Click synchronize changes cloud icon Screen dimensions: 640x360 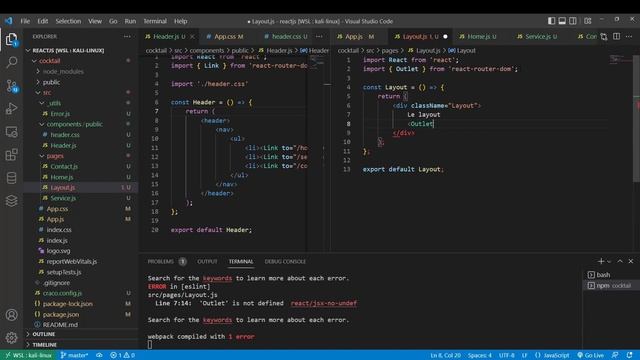click(99, 355)
